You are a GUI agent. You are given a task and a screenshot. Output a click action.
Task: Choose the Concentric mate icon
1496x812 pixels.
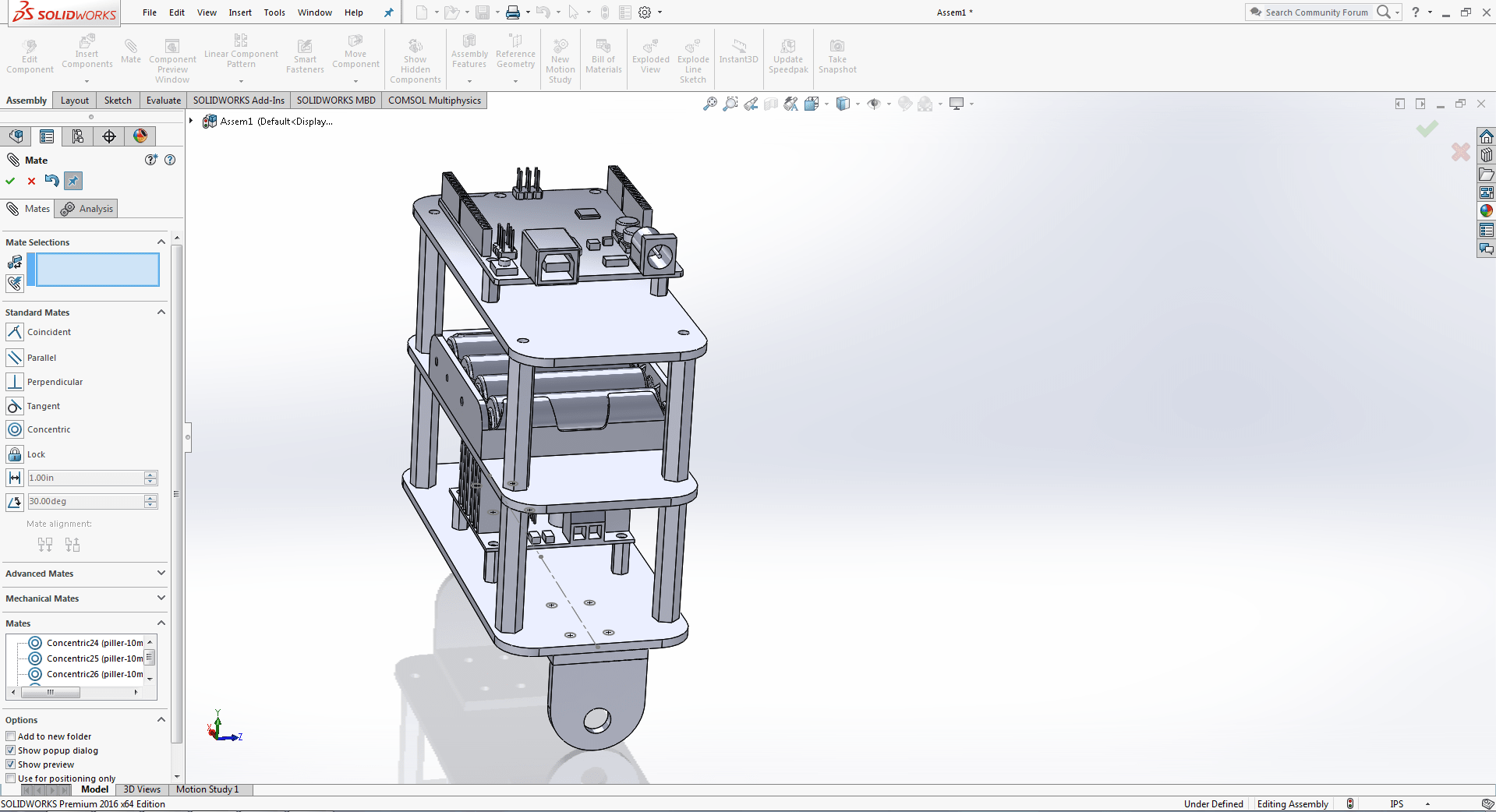click(x=15, y=429)
